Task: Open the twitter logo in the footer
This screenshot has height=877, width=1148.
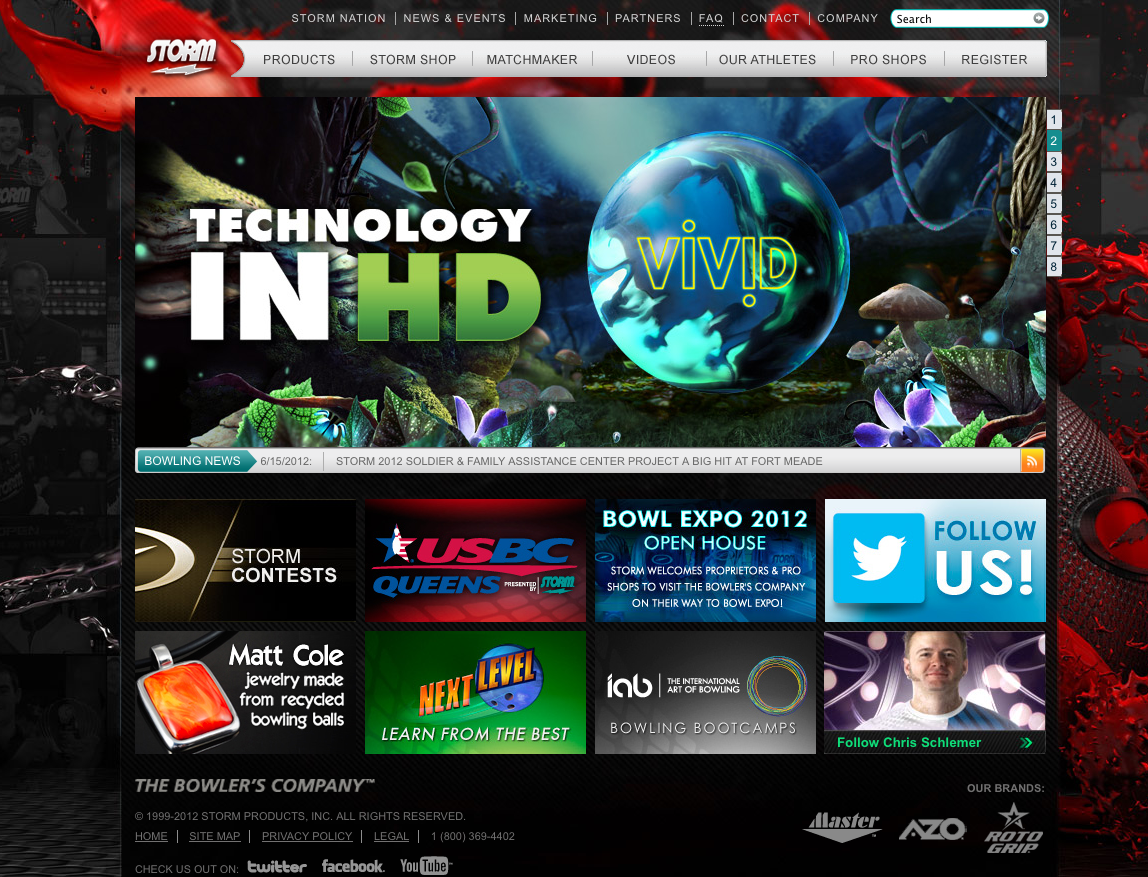Action: [x=277, y=867]
